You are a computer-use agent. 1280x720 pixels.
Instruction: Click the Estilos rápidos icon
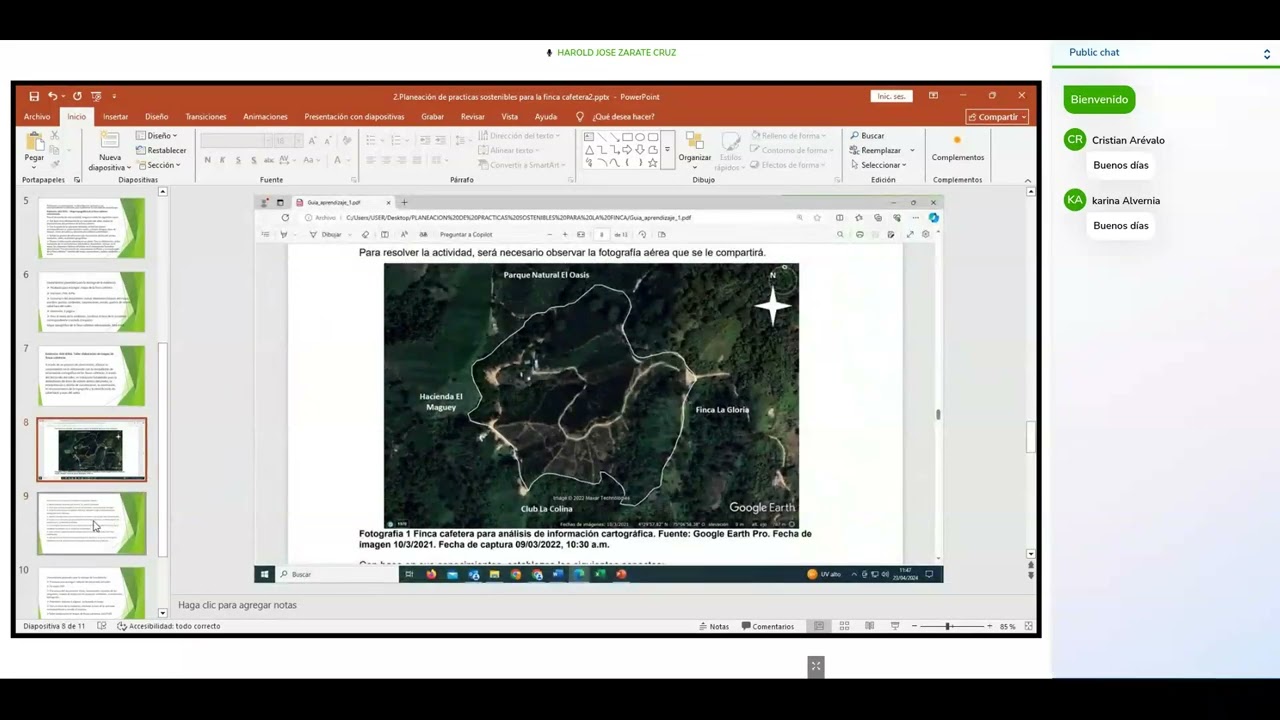[731, 141]
